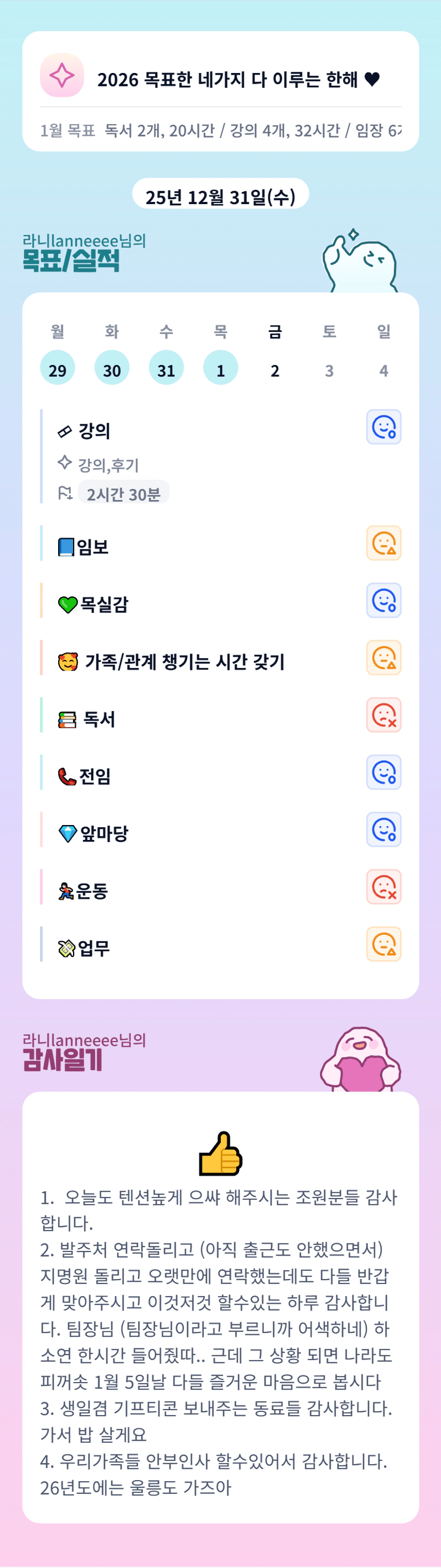Select Thursday 1 in the week calendar
The width and height of the screenshot is (441, 1568).
pos(221,368)
